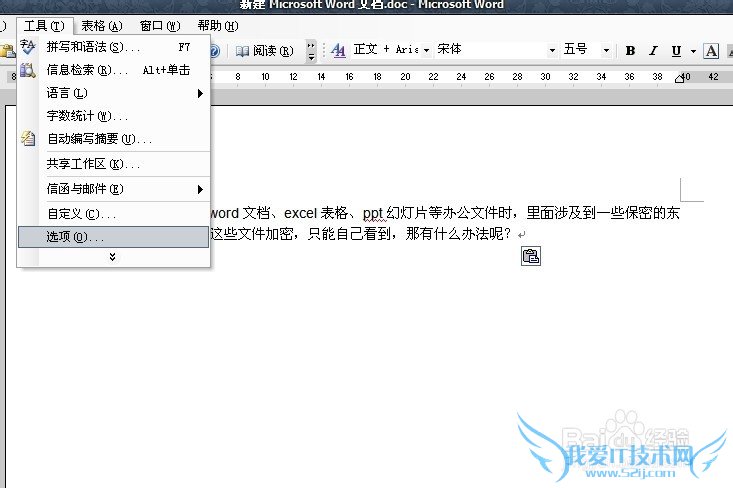
Task: Click the AutoSummarize icon beside 自动编写摘要
Action: pyautogui.click(x=28, y=138)
